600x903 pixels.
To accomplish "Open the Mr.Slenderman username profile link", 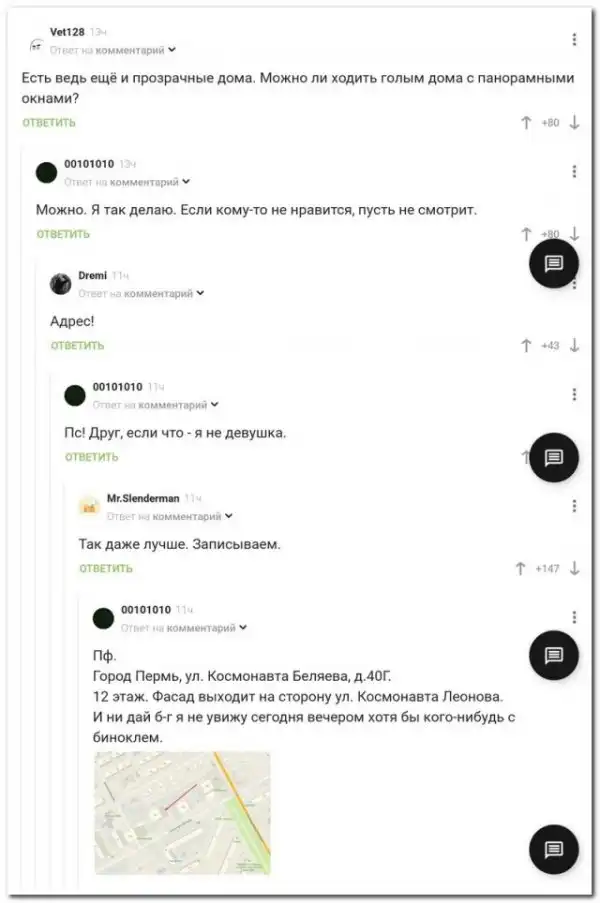I will pos(143,498).
